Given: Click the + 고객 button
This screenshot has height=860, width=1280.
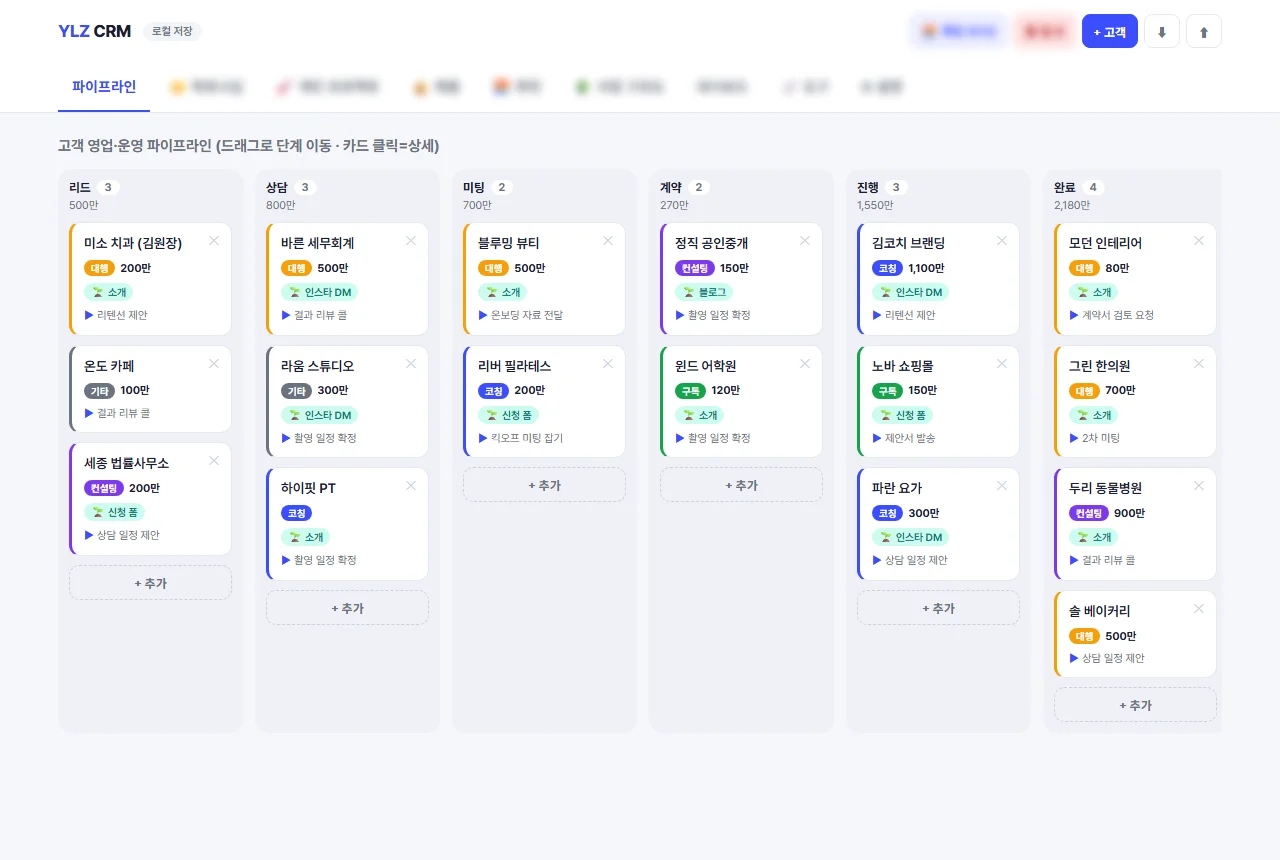Looking at the screenshot, I should pyautogui.click(x=1110, y=31).
